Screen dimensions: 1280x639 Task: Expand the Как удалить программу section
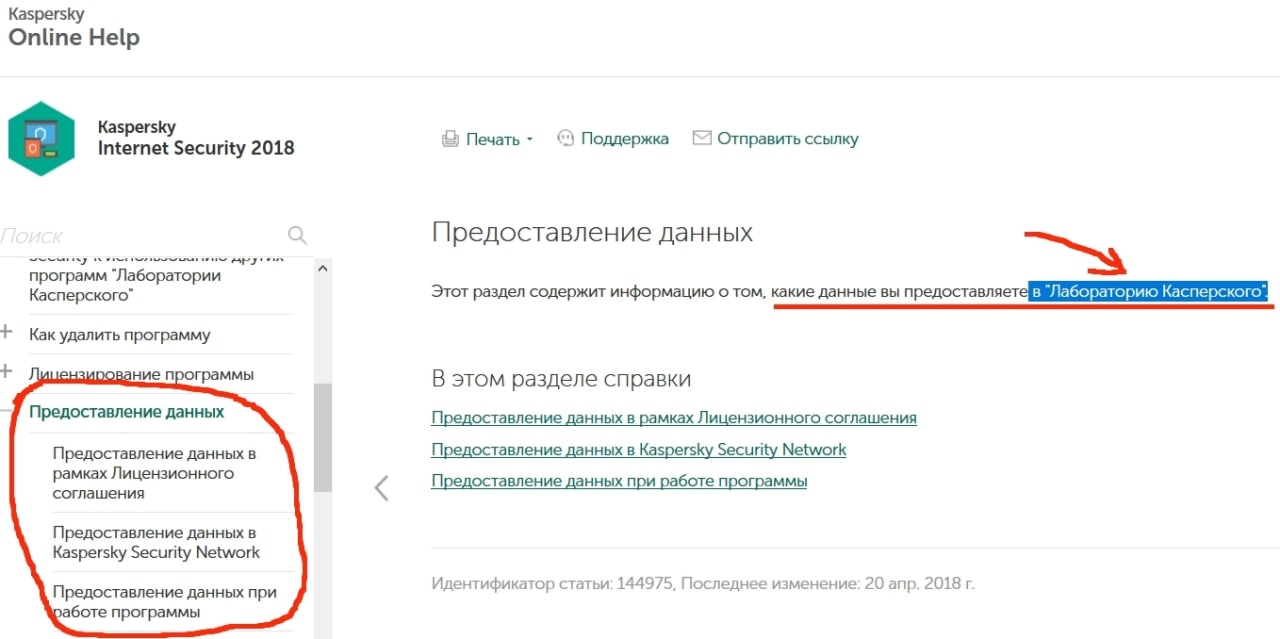(7, 333)
